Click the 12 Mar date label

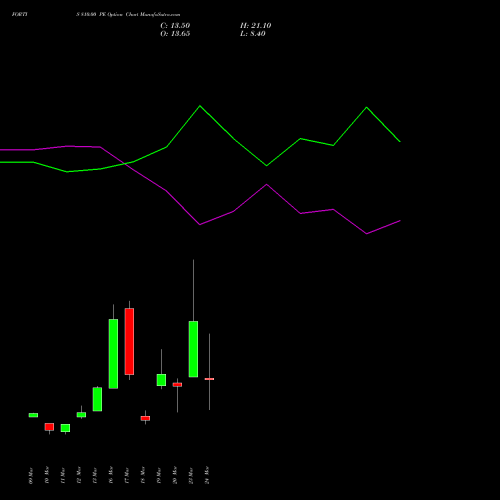[x=79, y=475]
